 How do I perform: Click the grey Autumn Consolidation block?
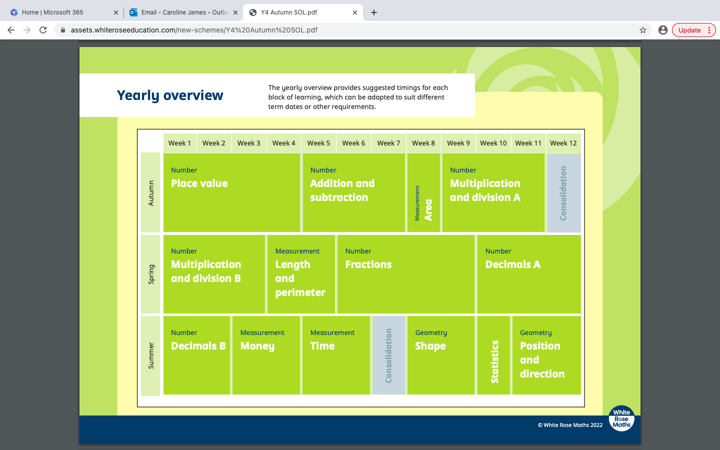(563, 192)
